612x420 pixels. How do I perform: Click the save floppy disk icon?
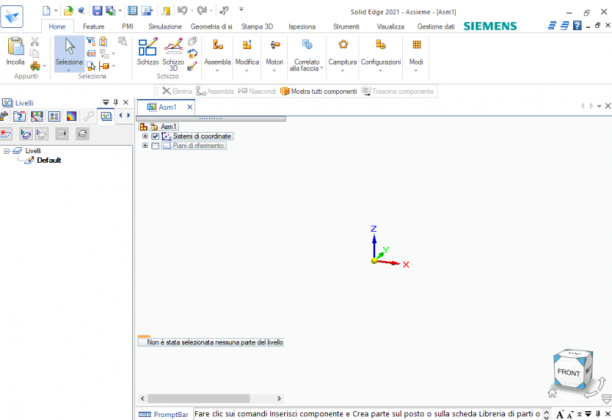pyautogui.click(x=97, y=11)
